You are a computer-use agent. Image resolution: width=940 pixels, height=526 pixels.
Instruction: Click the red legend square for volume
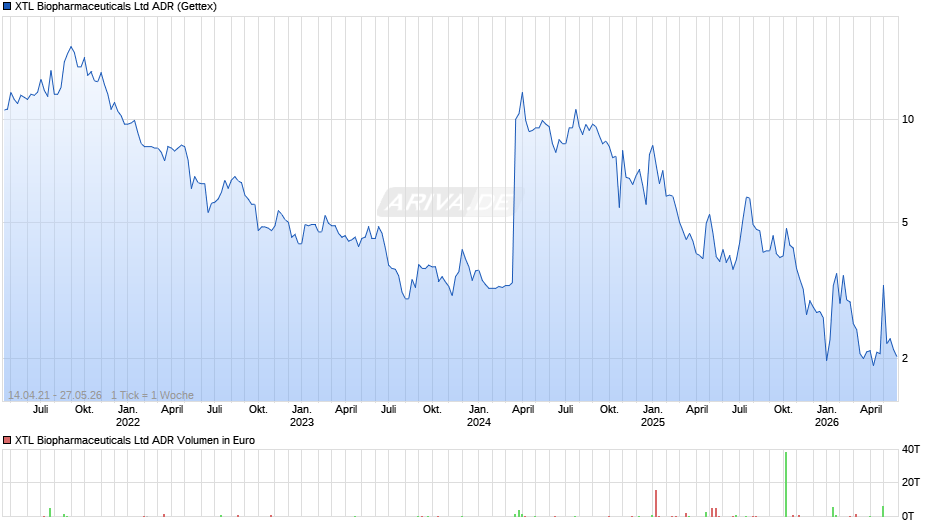[7, 440]
